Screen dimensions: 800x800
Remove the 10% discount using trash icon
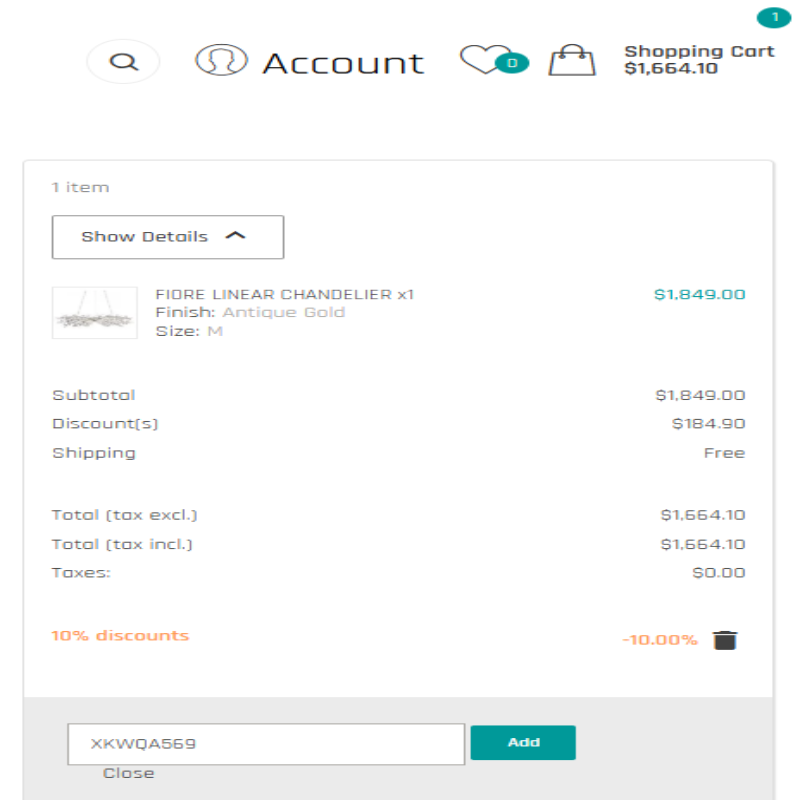coord(725,640)
